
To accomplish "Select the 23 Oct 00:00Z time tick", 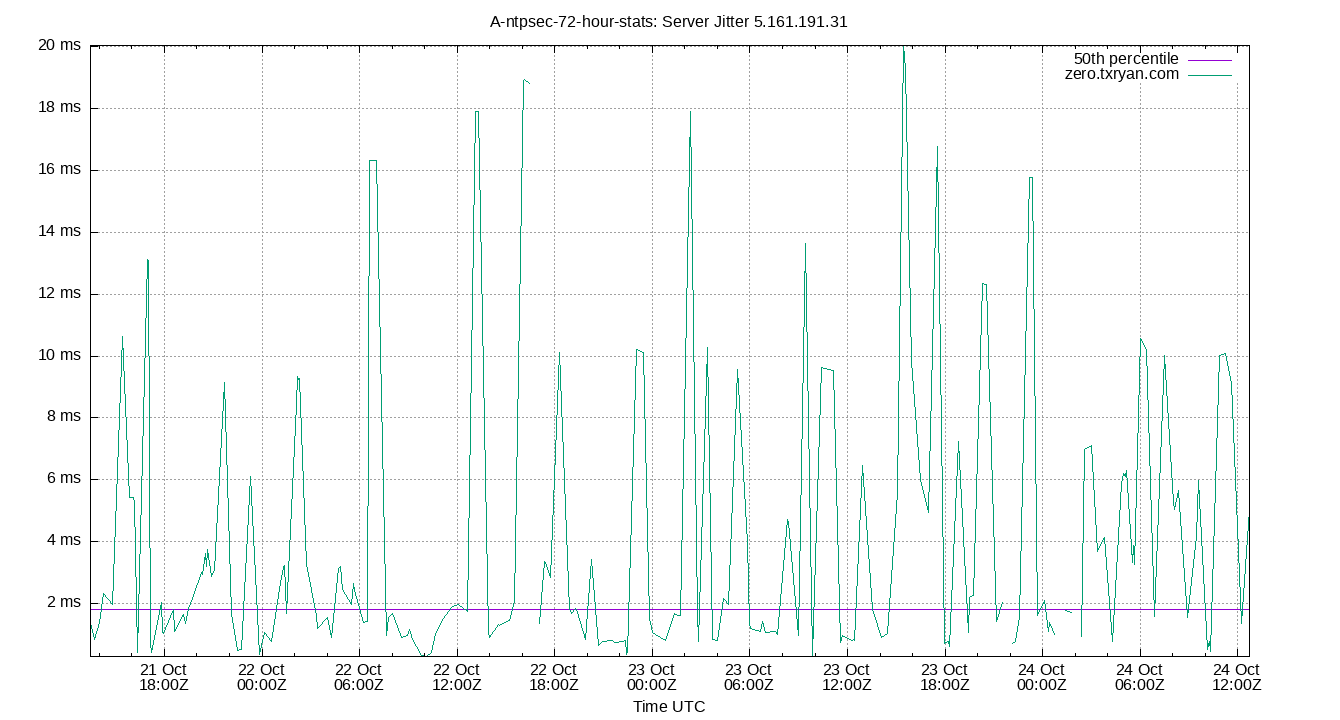I will point(651,677).
